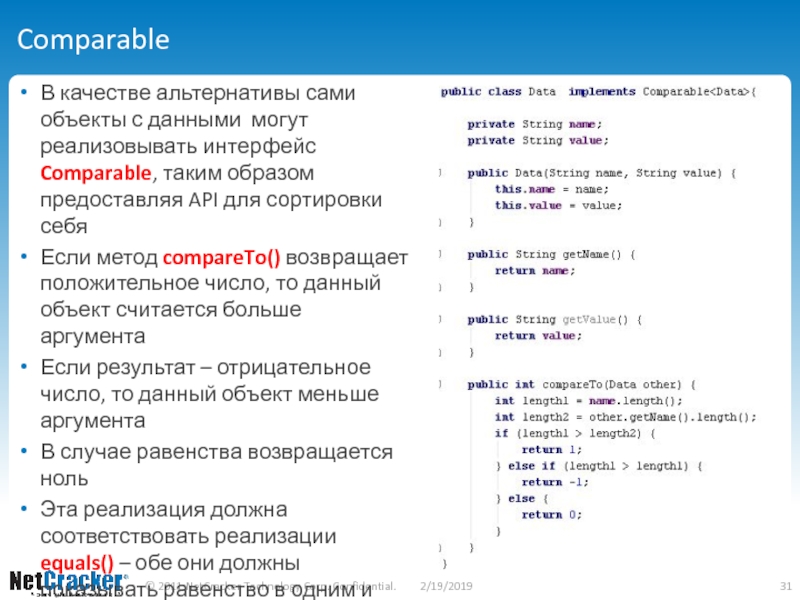Click the code line "return 0;"
This screenshot has width=800, height=600.
pos(552,515)
